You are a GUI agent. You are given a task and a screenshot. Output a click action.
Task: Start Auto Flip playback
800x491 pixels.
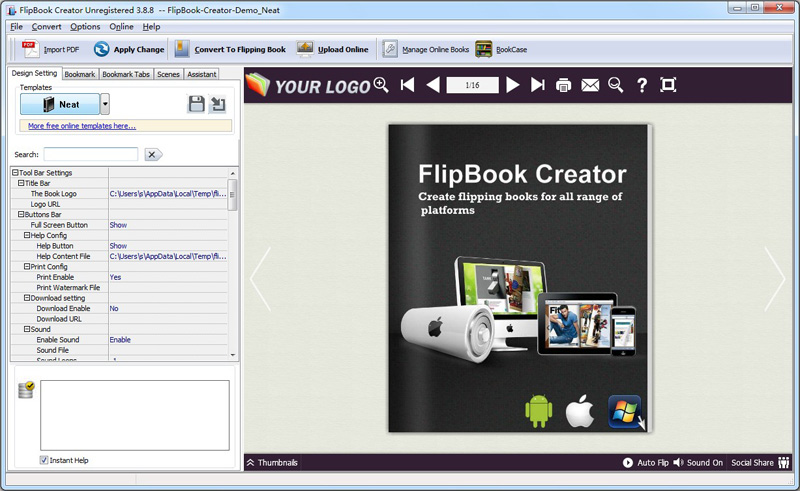click(645, 462)
